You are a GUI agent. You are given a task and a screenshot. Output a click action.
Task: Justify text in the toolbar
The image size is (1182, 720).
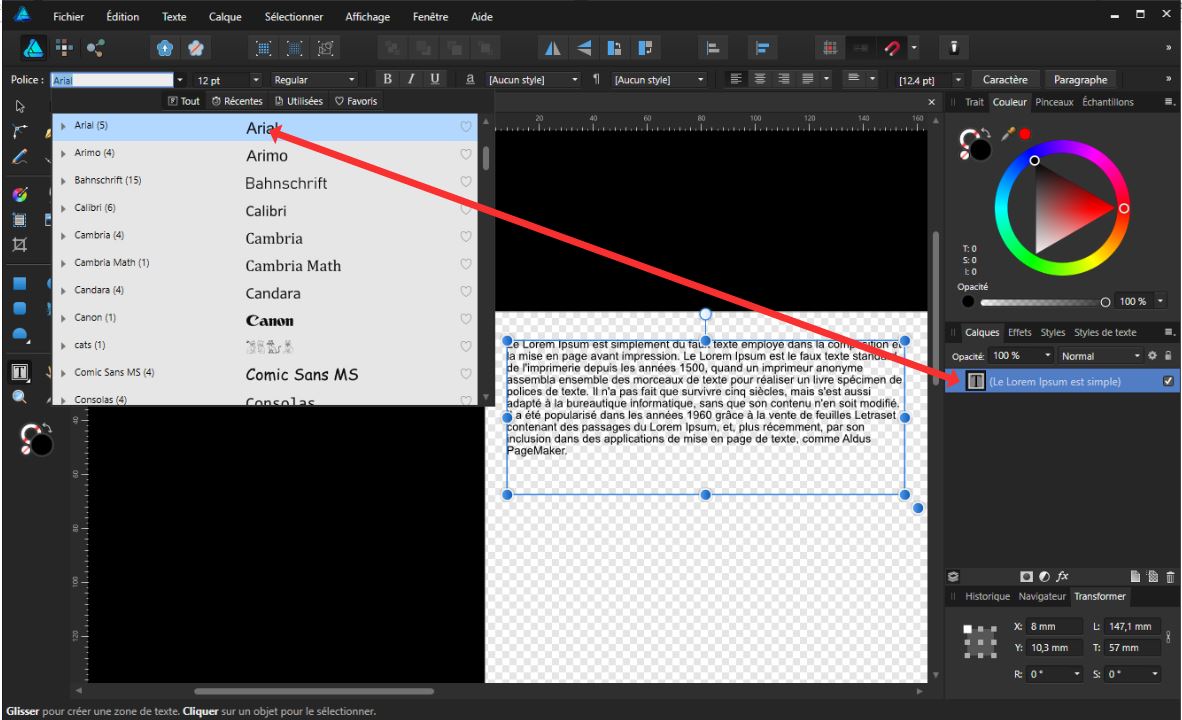coord(807,78)
